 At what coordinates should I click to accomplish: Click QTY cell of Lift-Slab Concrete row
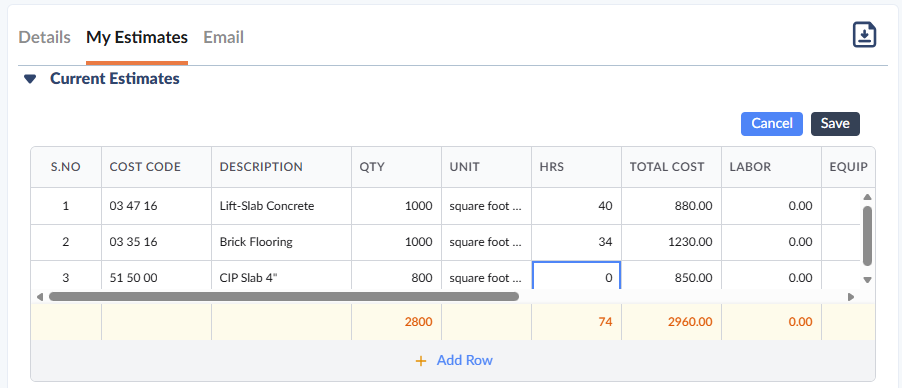click(396, 206)
